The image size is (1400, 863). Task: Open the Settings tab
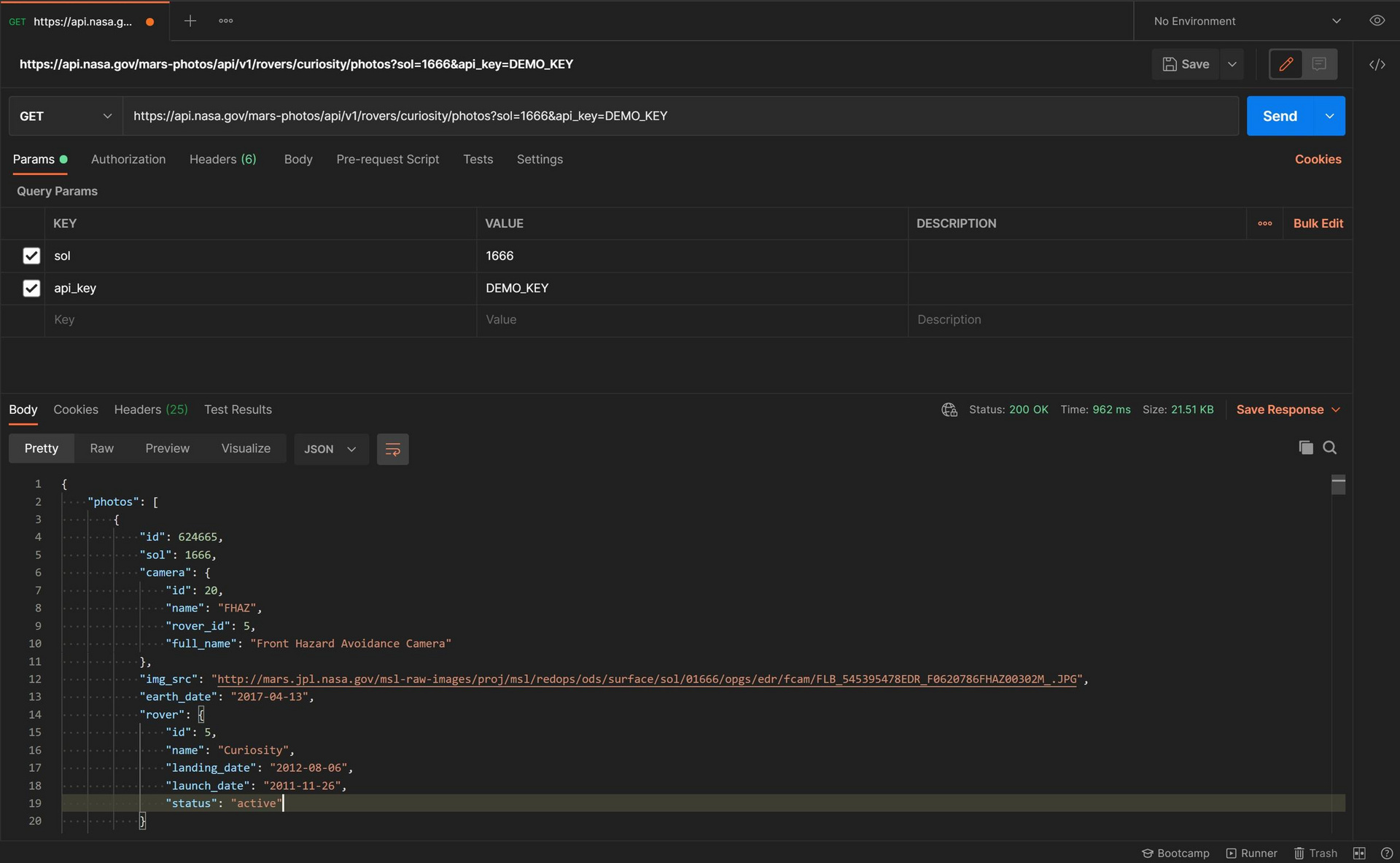click(540, 159)
